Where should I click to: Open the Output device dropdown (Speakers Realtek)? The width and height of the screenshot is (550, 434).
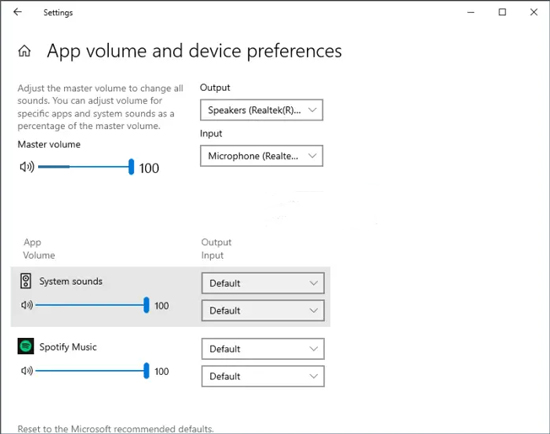(x=261, y=110)
